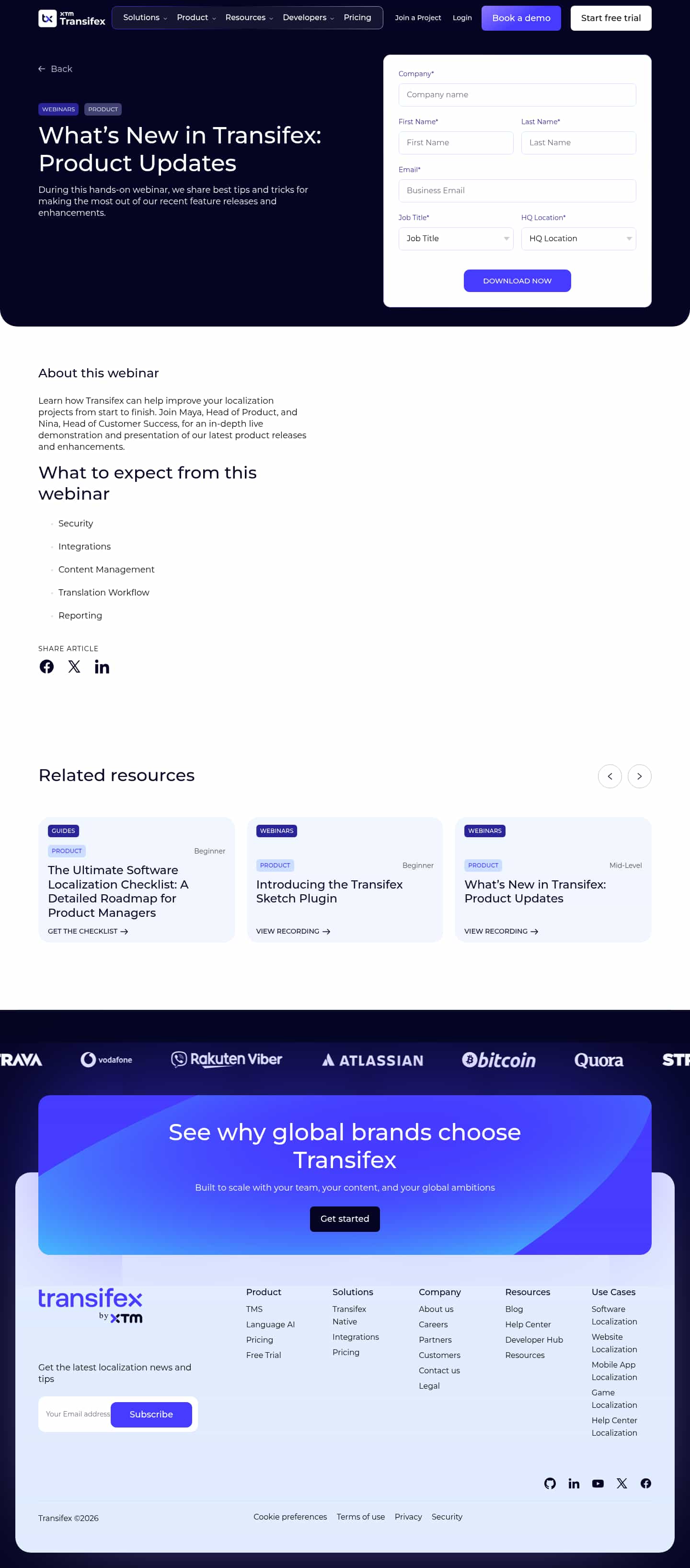The width and height of the screenshot is (690, 1568).
Task: Open Terms of use link
Action: (x=361, y=1517)
